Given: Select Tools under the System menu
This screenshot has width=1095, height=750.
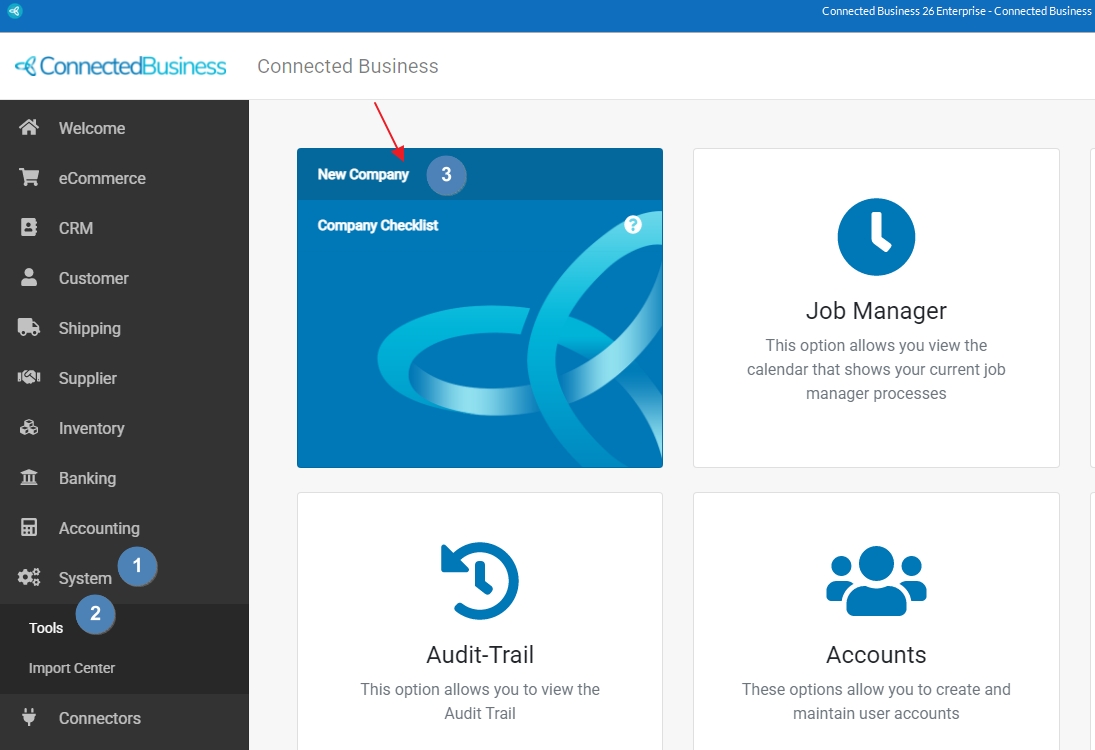Looking at the screenshot, I should tap(46, 628).
